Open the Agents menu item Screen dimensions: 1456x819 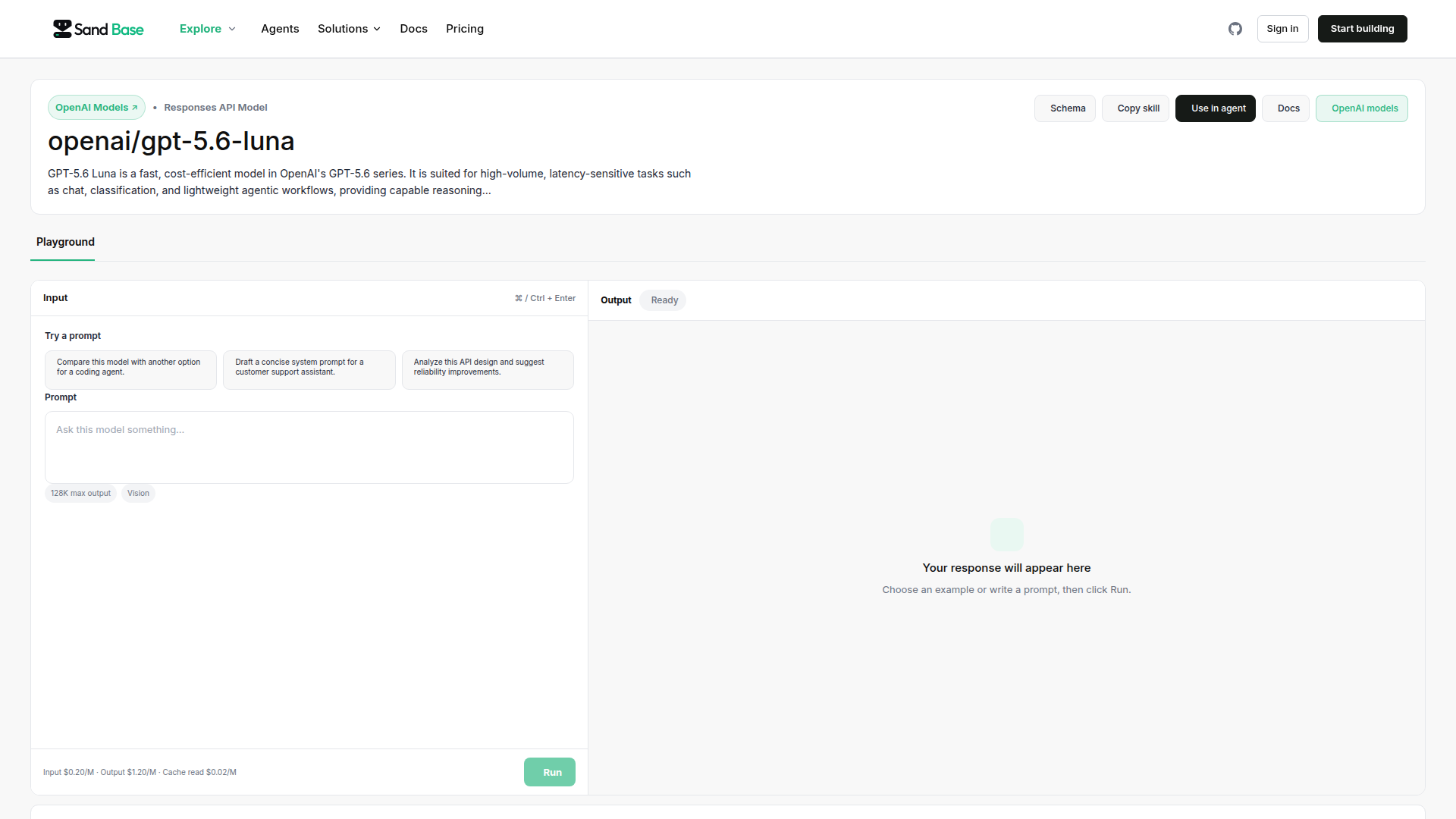click(280, 29)
